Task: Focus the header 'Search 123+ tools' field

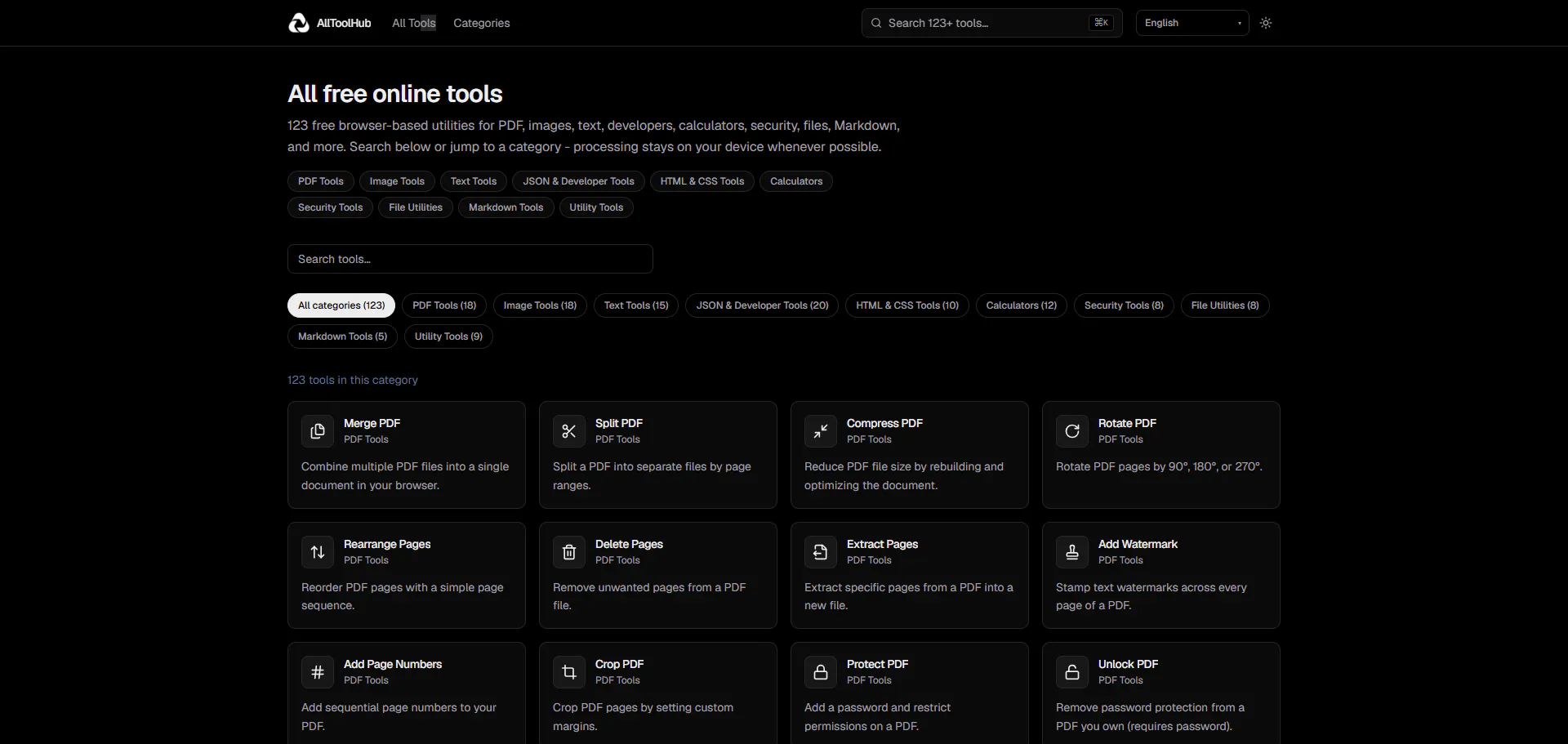Action: [x=992, y=23]
